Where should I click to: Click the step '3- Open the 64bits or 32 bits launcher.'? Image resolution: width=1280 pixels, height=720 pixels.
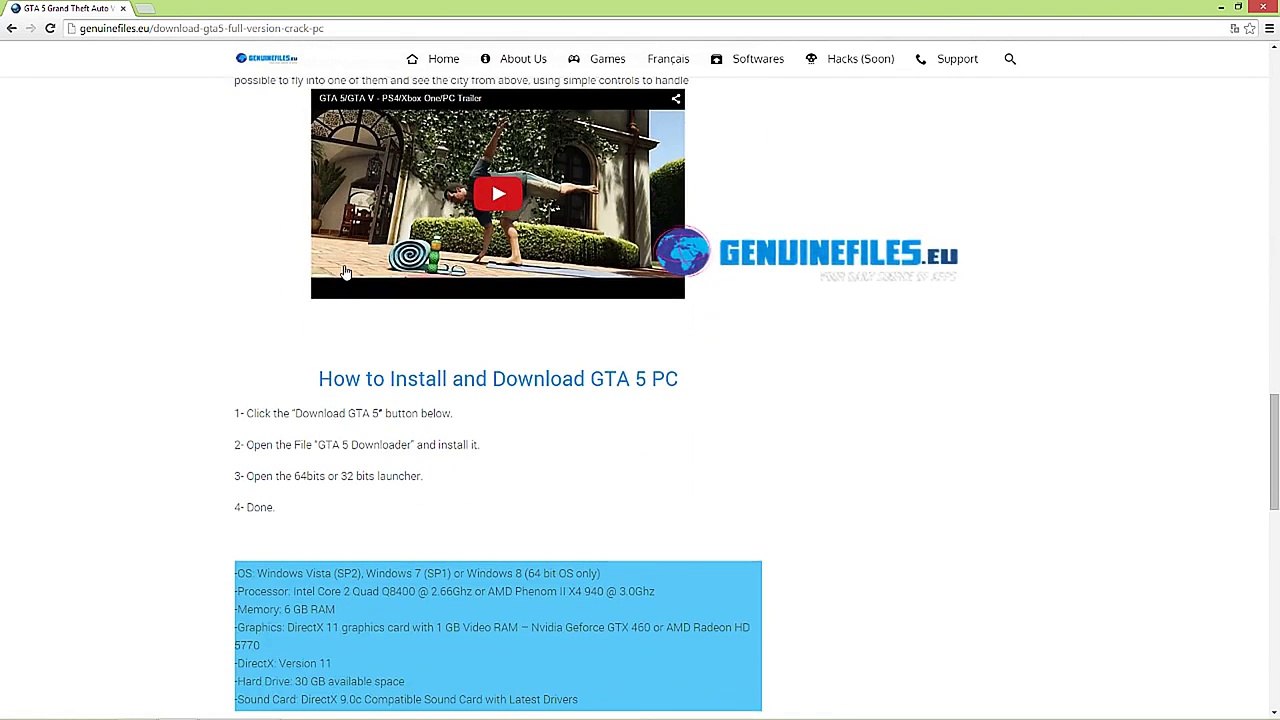(x=328, y=476)
